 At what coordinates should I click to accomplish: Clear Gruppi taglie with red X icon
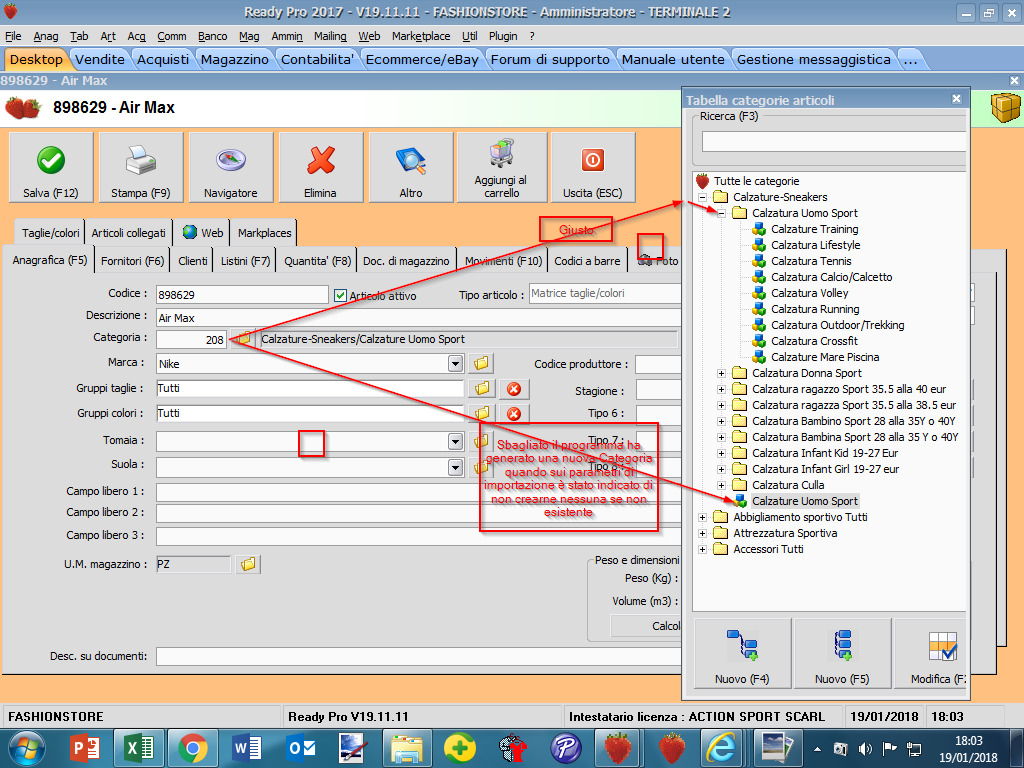514,389
